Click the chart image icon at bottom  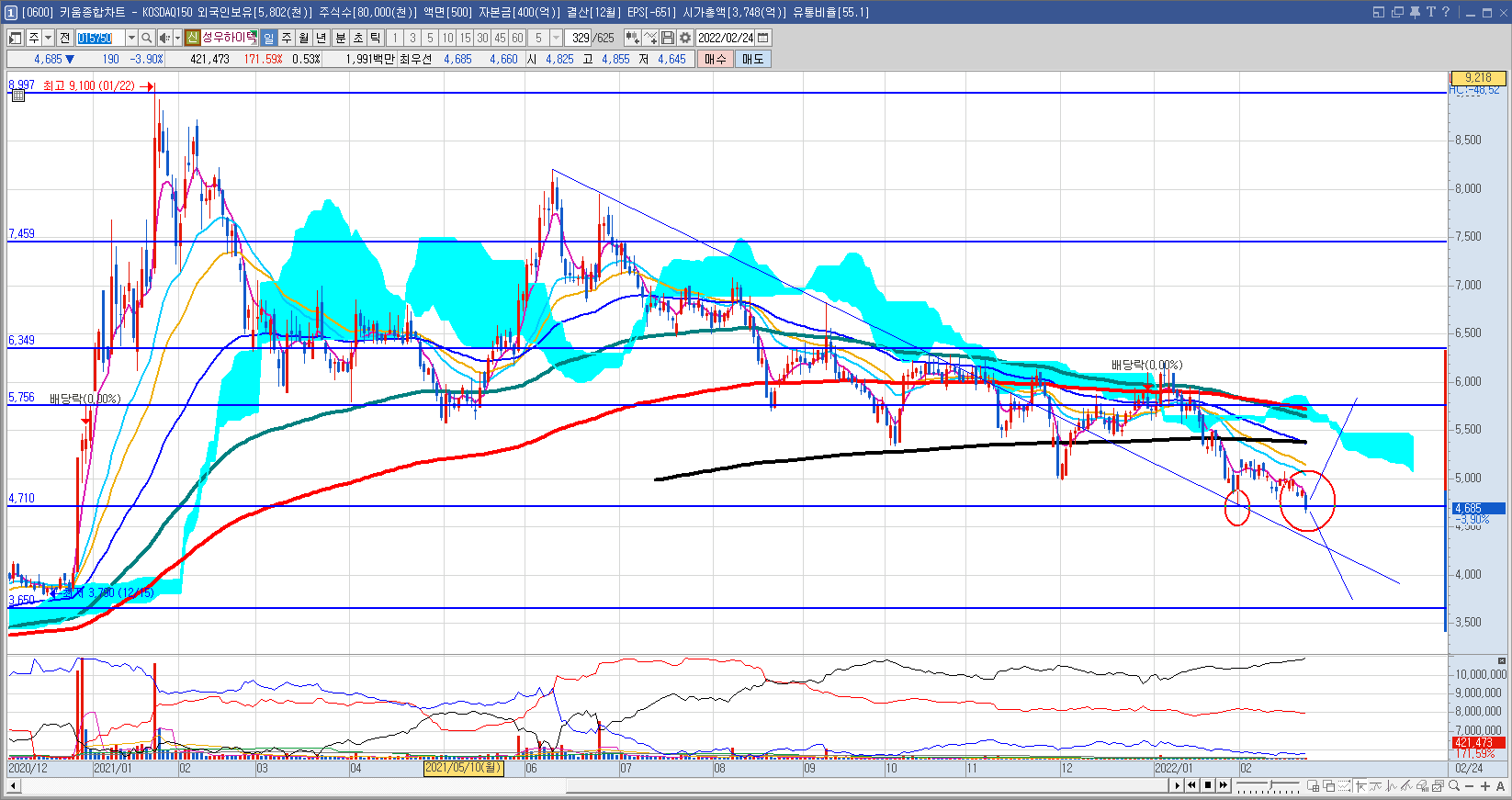[x=1438, y=785]
